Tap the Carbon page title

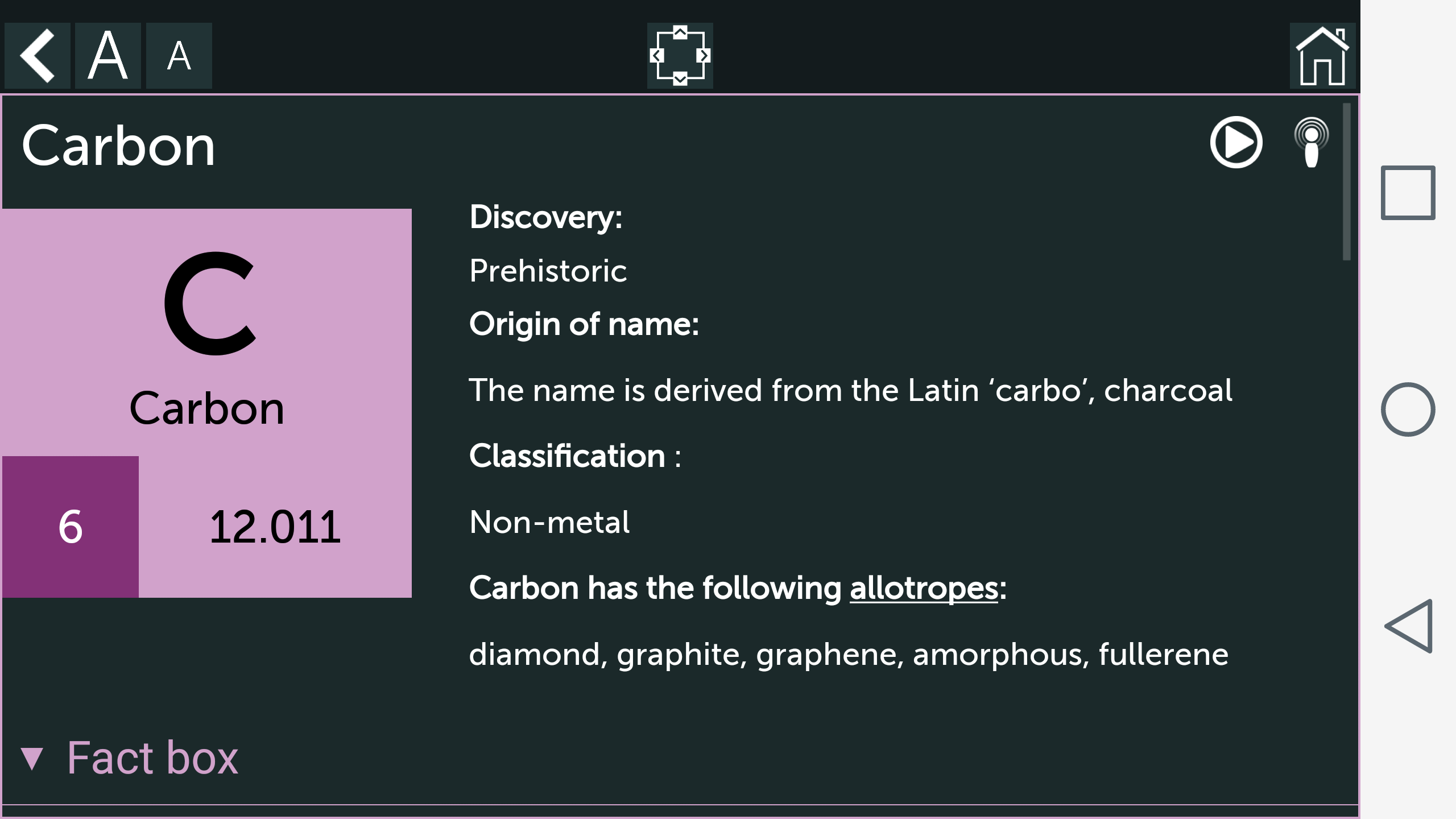(118, 146)
